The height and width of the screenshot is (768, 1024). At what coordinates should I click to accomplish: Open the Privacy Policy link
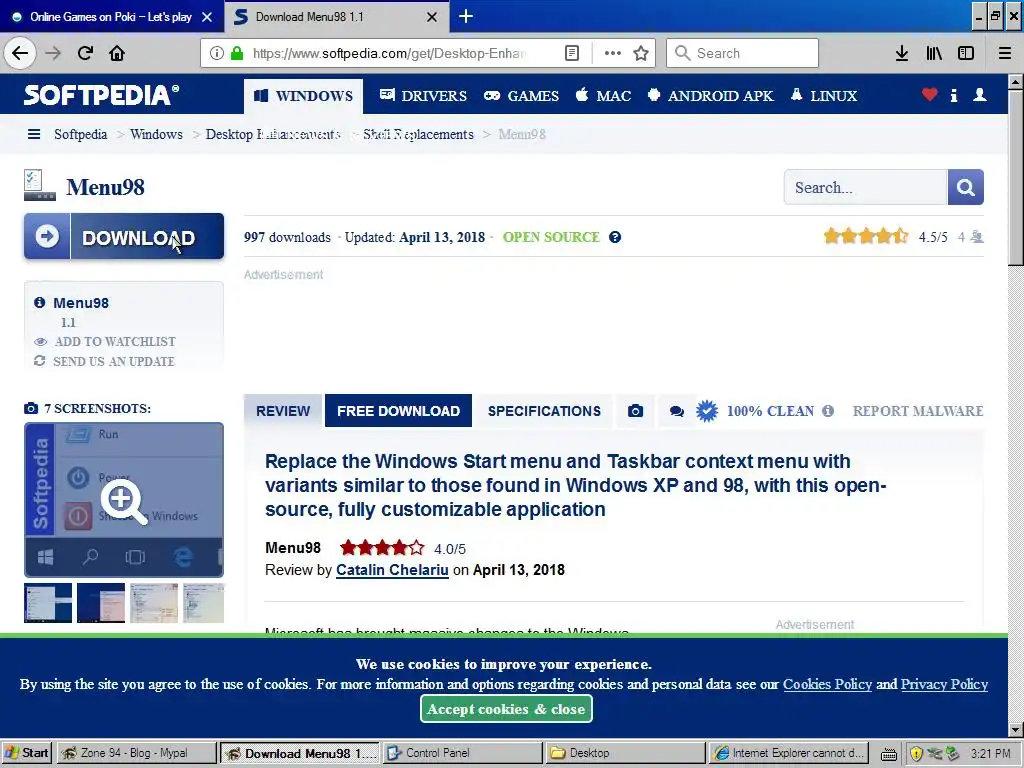point(944,684)
